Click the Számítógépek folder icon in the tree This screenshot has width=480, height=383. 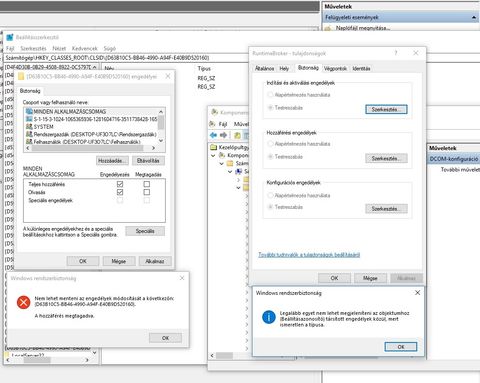pyautogui.click(x=230, y=163)
